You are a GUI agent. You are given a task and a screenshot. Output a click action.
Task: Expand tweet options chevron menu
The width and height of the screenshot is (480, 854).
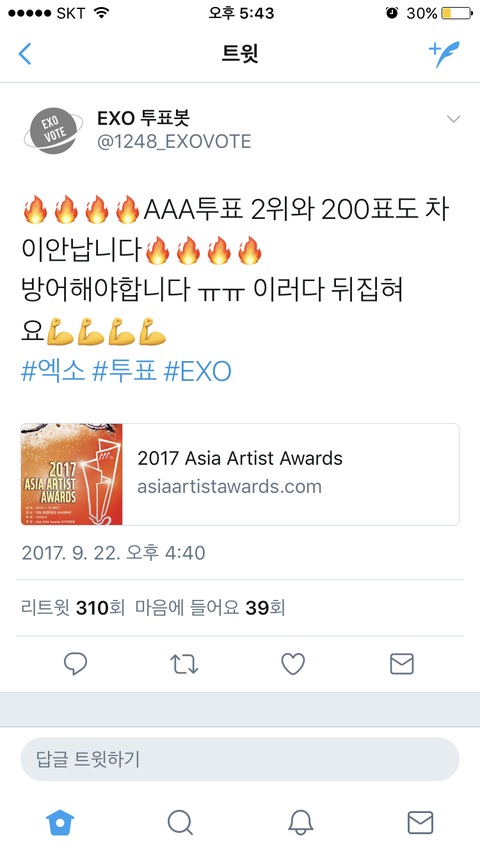point(454,119)
